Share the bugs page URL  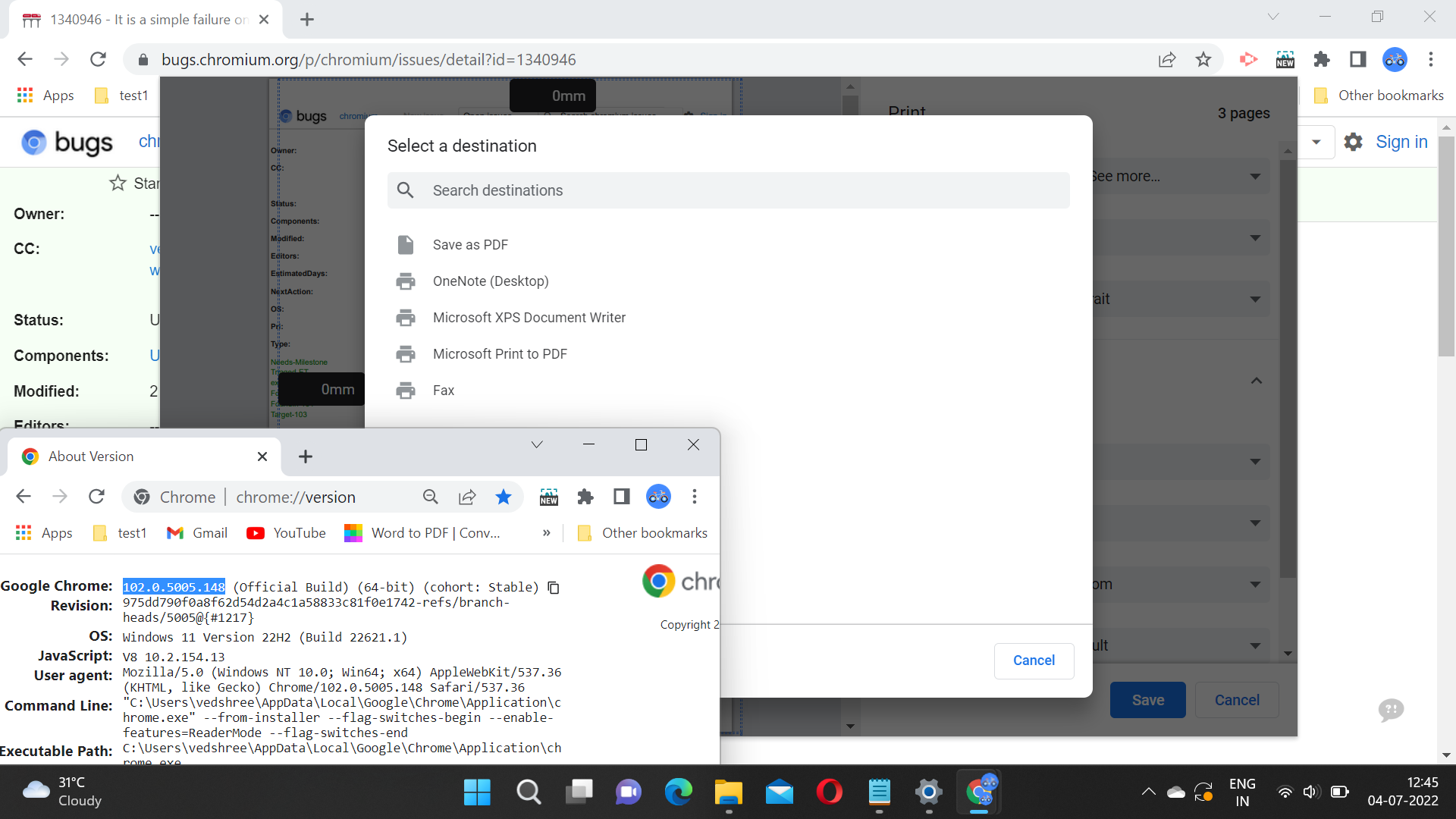pos(1167,59)
